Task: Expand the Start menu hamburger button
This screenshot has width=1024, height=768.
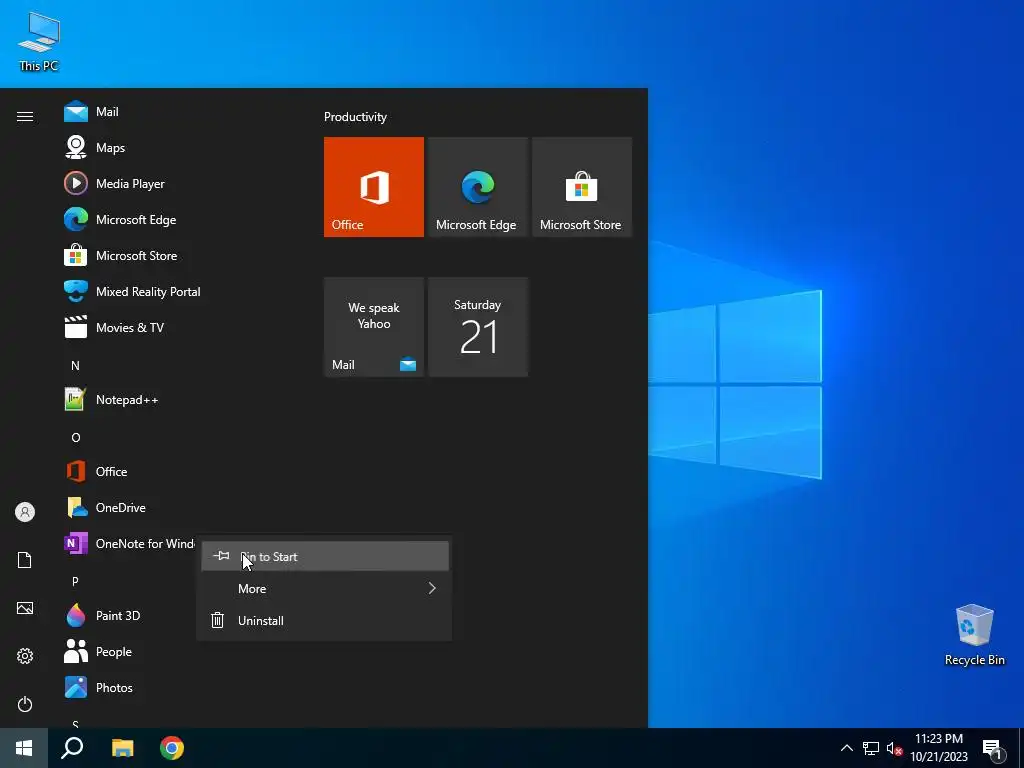Action: coord(25,116)
